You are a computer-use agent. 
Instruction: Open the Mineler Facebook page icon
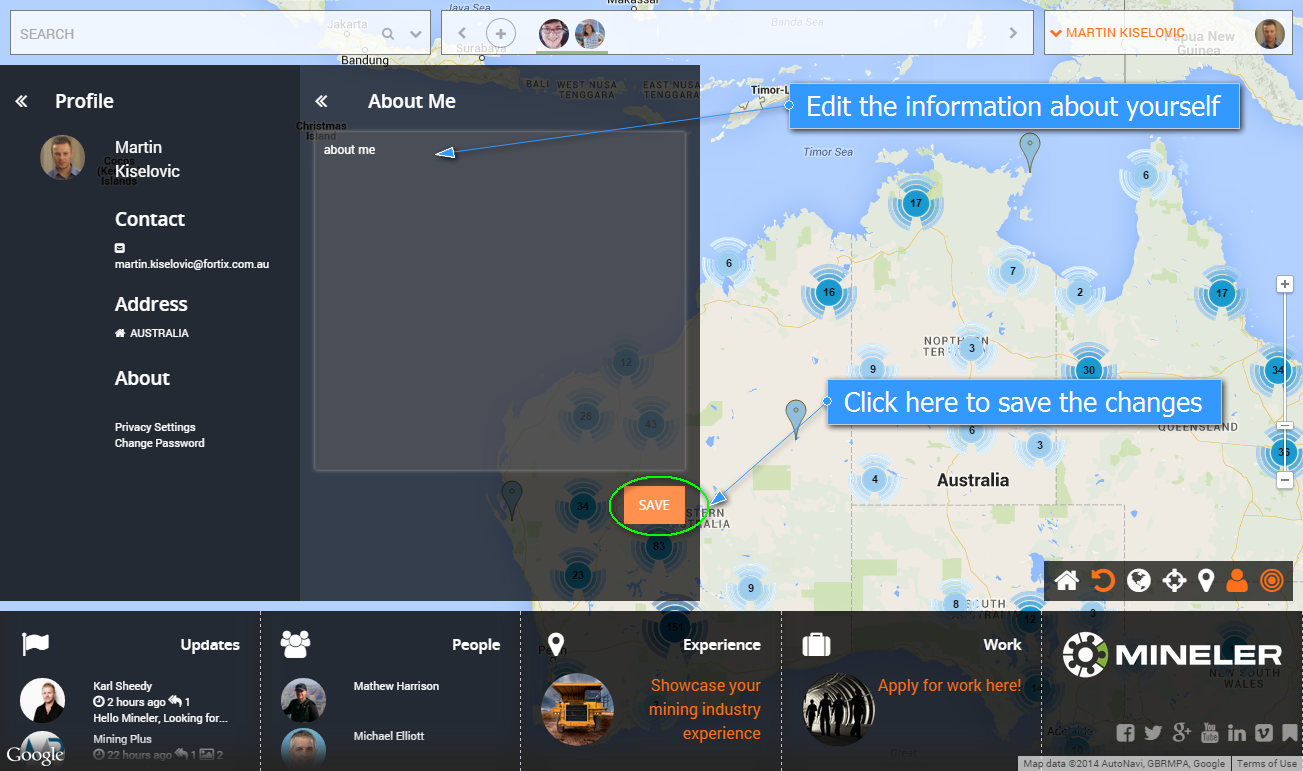click(1125, 733)
